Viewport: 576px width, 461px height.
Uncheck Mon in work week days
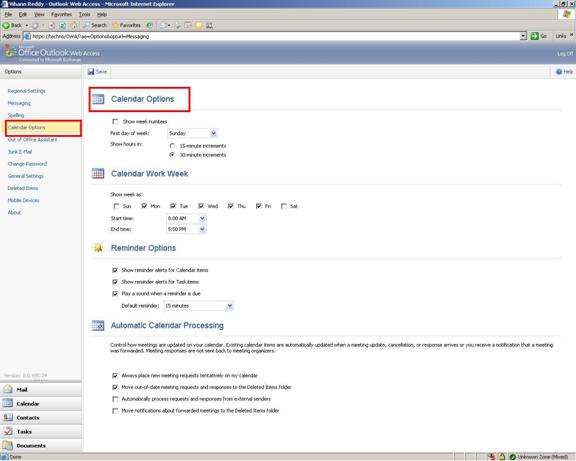144,206
